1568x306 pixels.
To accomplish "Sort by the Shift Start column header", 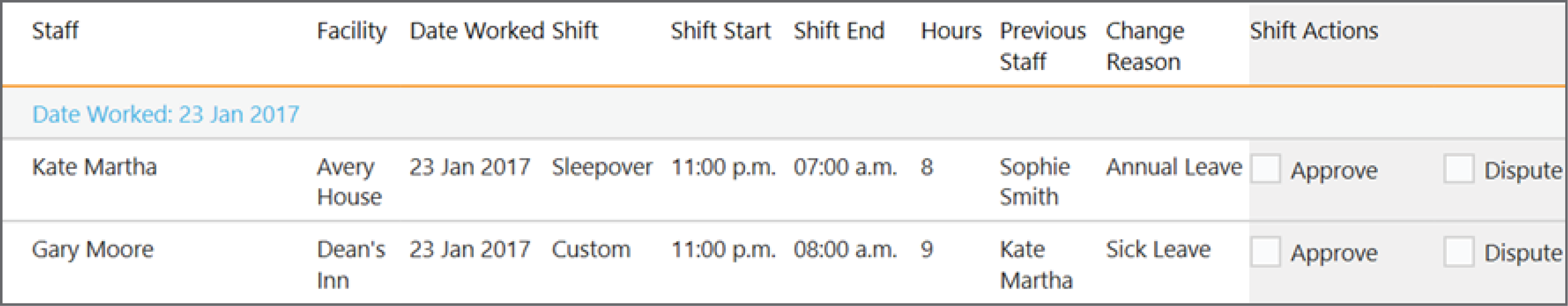I will click(x=721, y=30).
